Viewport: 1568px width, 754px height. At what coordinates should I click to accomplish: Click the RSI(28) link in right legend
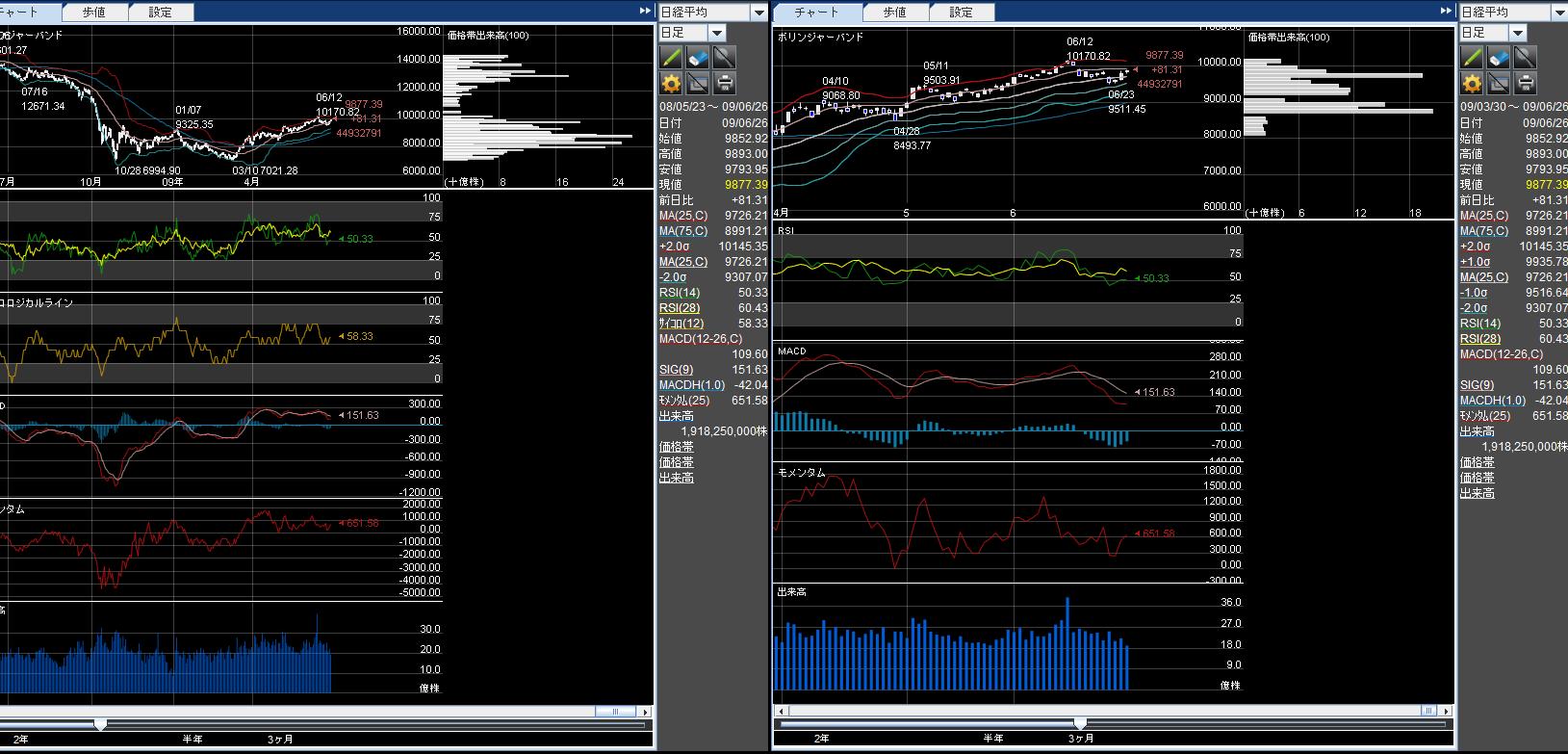click(1479, 339)
